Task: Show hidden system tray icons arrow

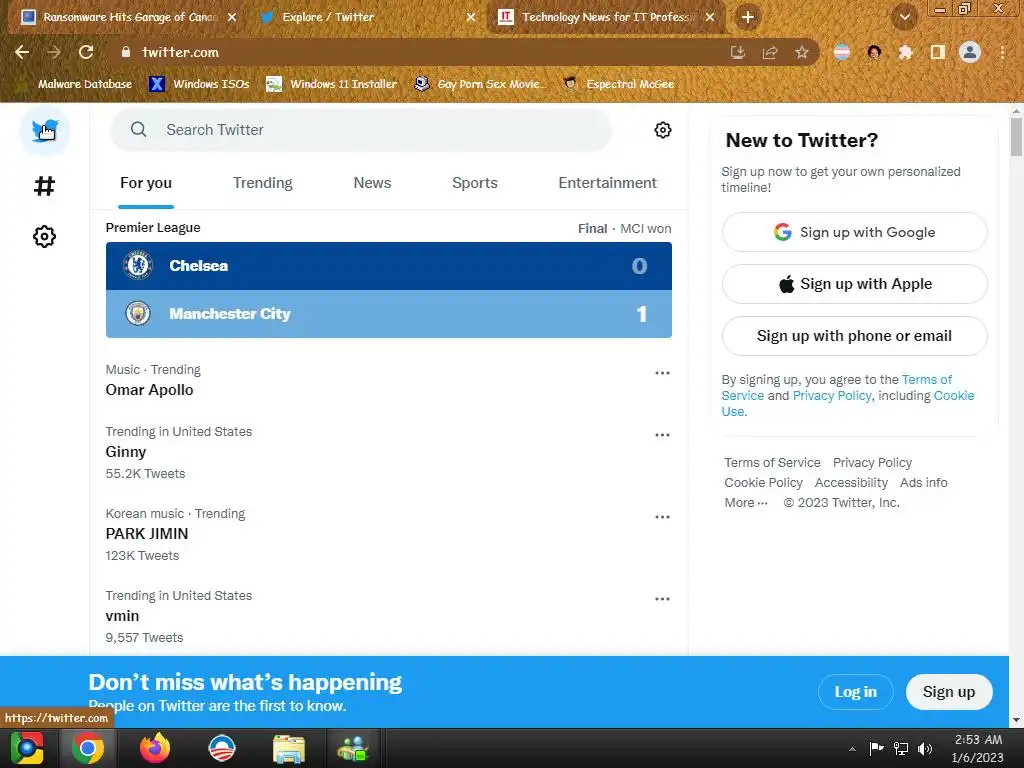Action: coord(852,749)
